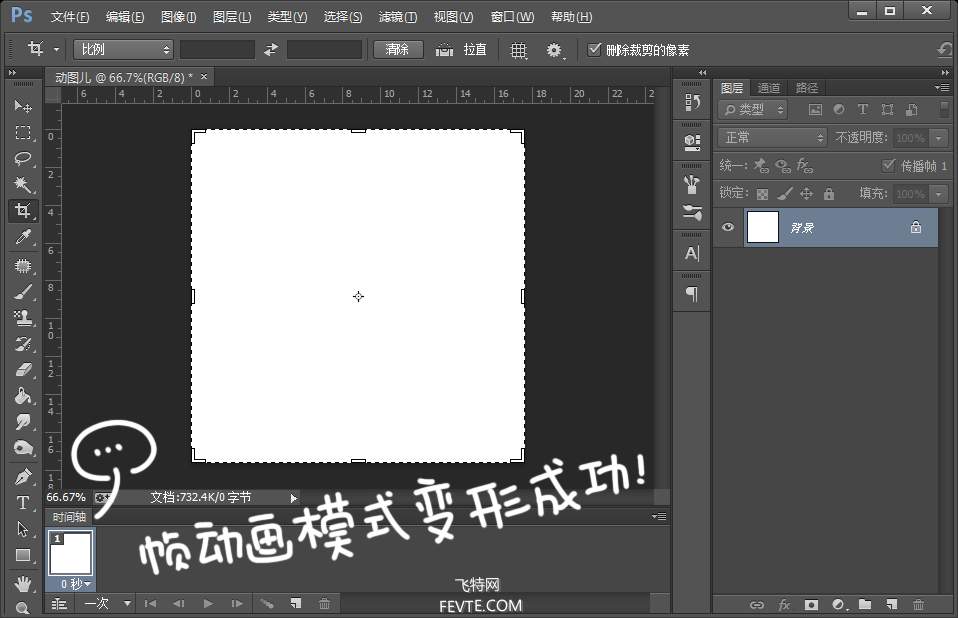This screenshot has height=618, width=958.
Task: Select the Pen tool
Action: (23, 476)
